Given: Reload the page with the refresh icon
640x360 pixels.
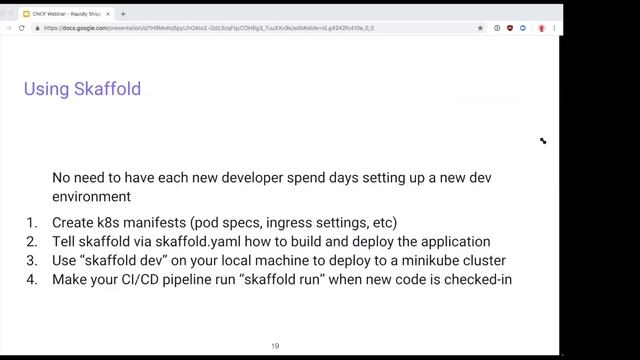Looking at the screenshot, I should tap(22, 28).
